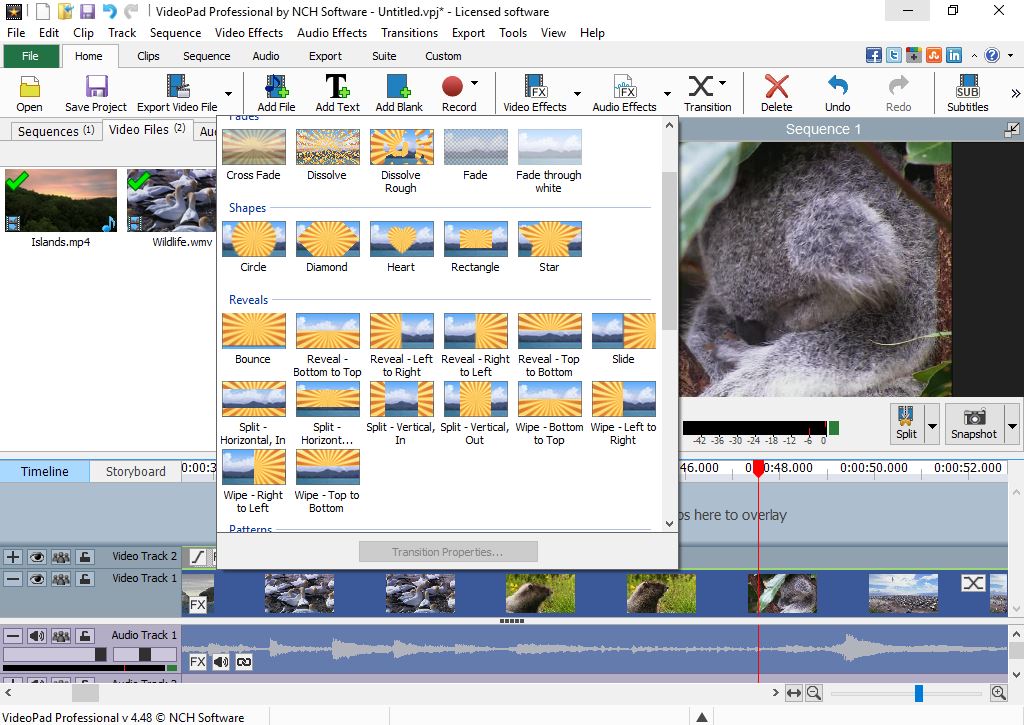1024x725 pixels.
Task: Choose the Heart shape transition
Action: (401, 247)
